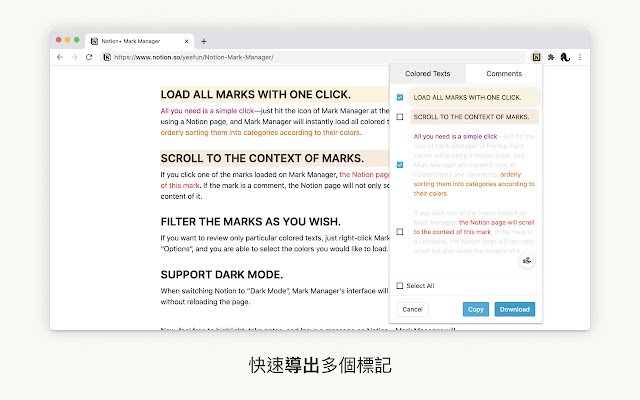Open the browser three-dot menu
This screenshot has width=640, height=400.
tap(580, 57)
